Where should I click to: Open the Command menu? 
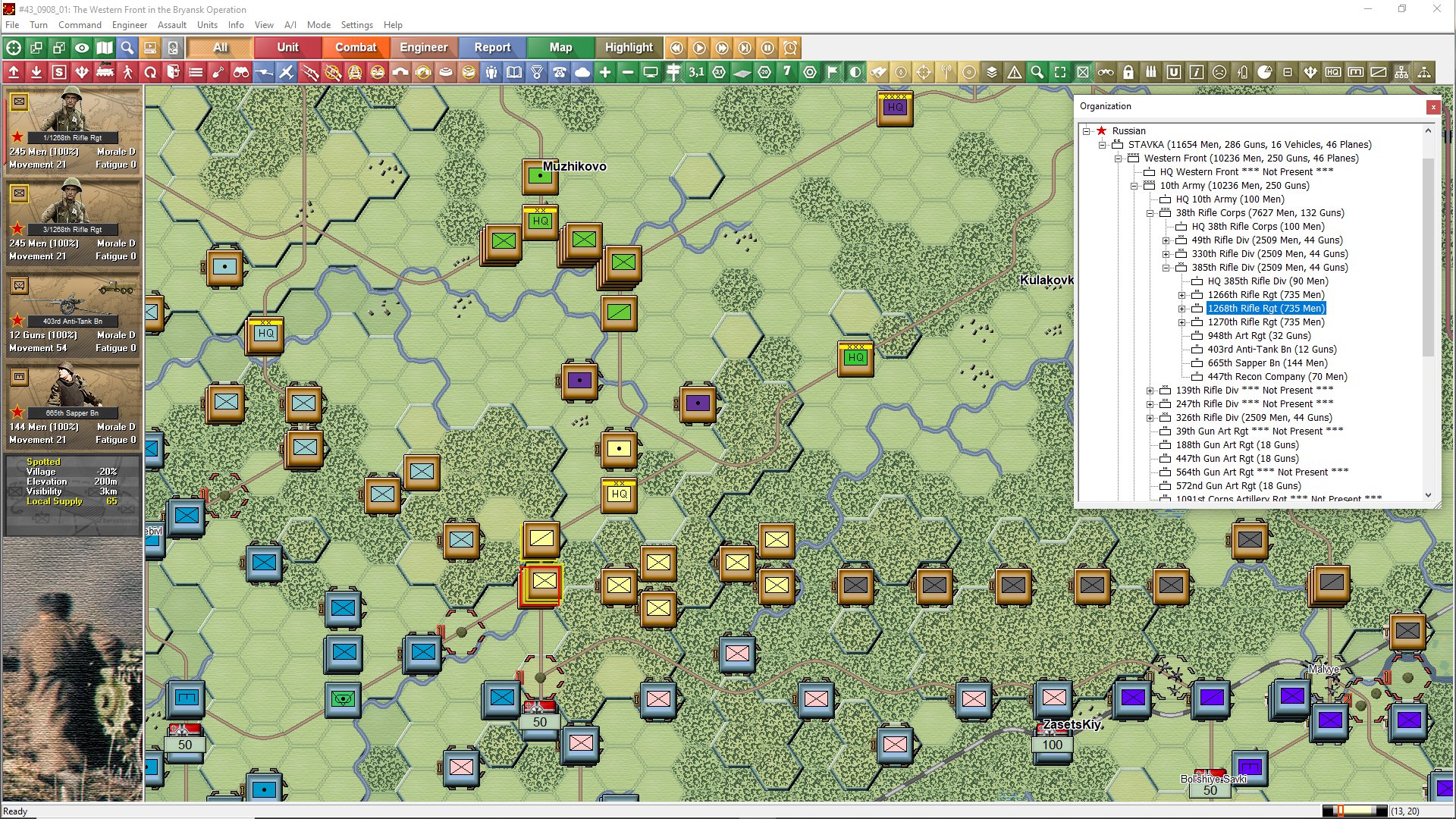[x=80, y=25]
